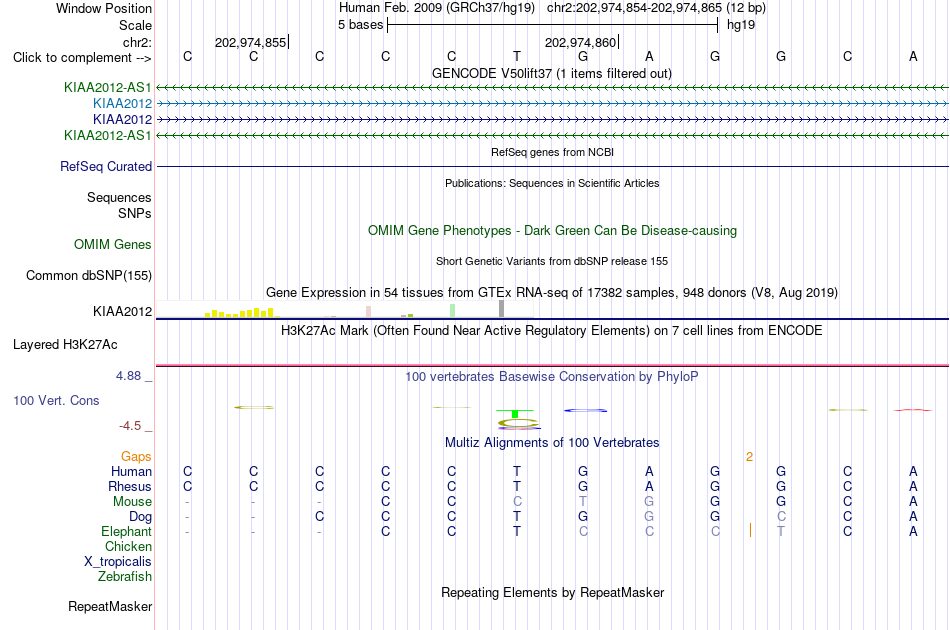Open '100 vertebrates Basewise Conservation by PhyloP' title
This screenshot has height=630, width=950.
click(552, 377)
